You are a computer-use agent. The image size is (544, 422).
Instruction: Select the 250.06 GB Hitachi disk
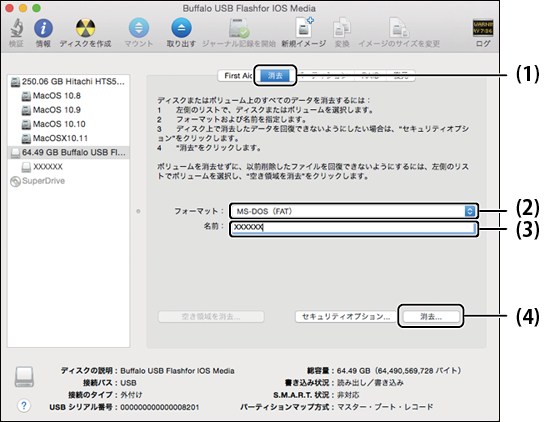(68, 82)
